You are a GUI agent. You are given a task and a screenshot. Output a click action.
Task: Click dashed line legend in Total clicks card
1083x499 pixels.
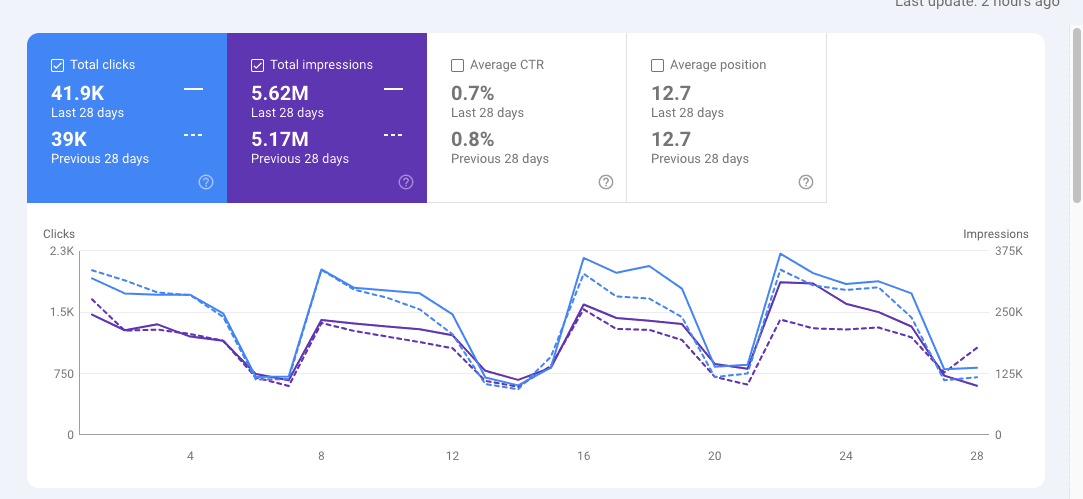tap(193, 135)
